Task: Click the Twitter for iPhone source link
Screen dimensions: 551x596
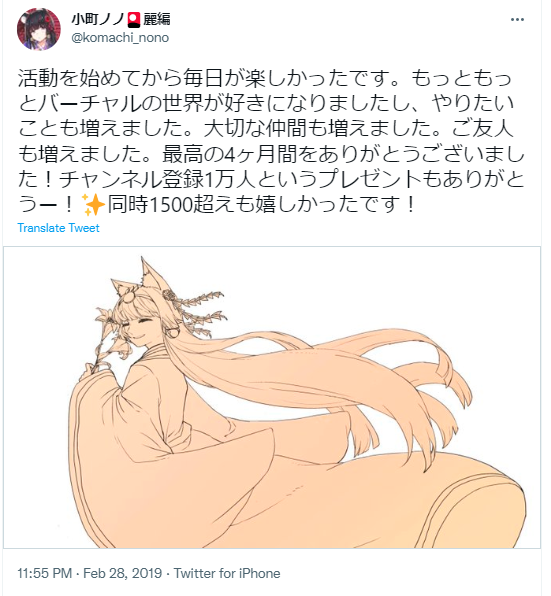Action: [227, 573]
